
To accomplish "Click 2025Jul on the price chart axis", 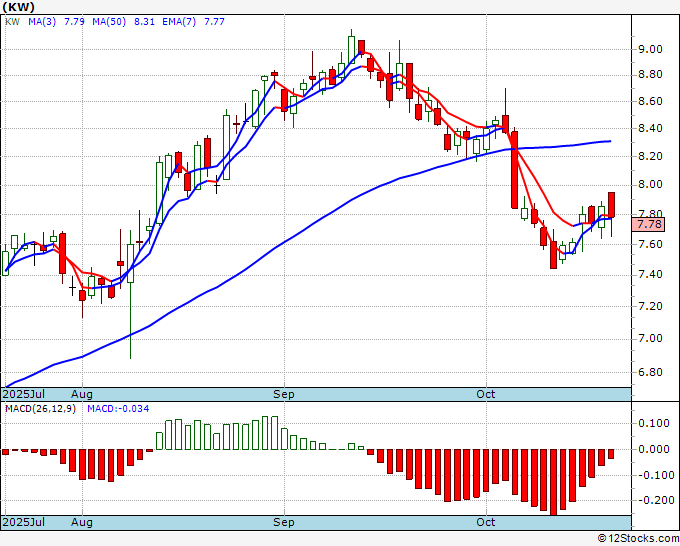I will tap(24, 394).
